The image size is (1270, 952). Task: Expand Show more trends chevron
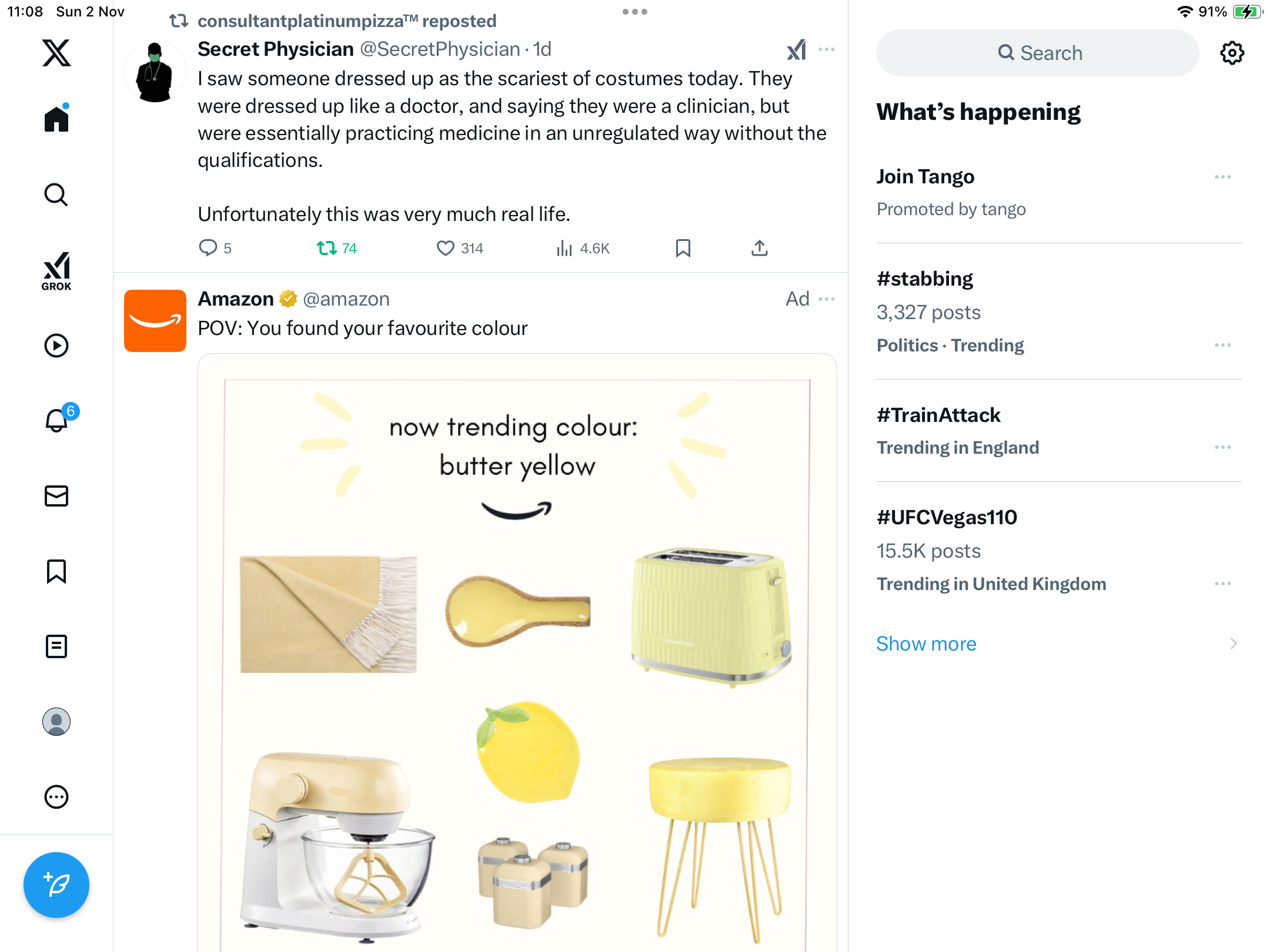tap(1233, 643)
